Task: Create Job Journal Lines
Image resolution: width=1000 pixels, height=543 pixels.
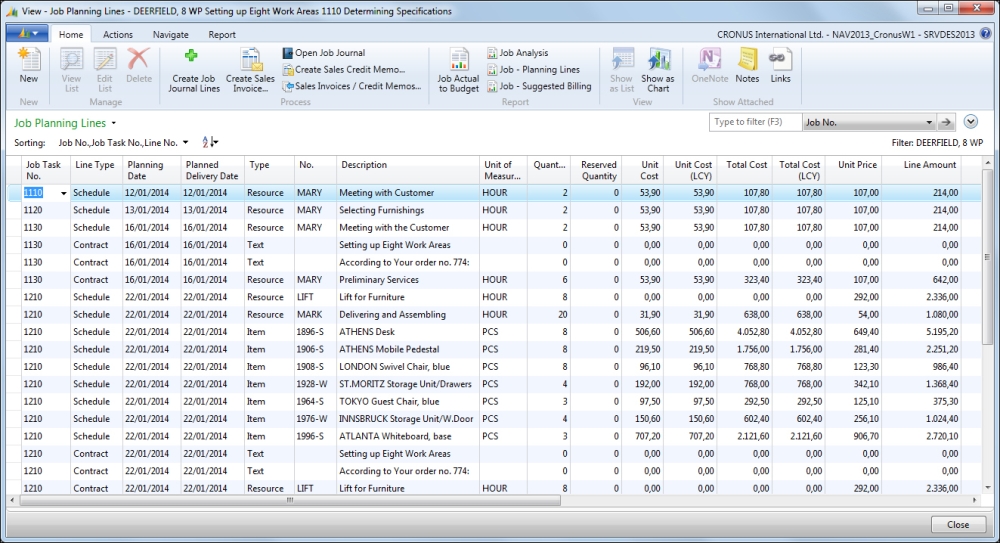Action: pos(194,70)
